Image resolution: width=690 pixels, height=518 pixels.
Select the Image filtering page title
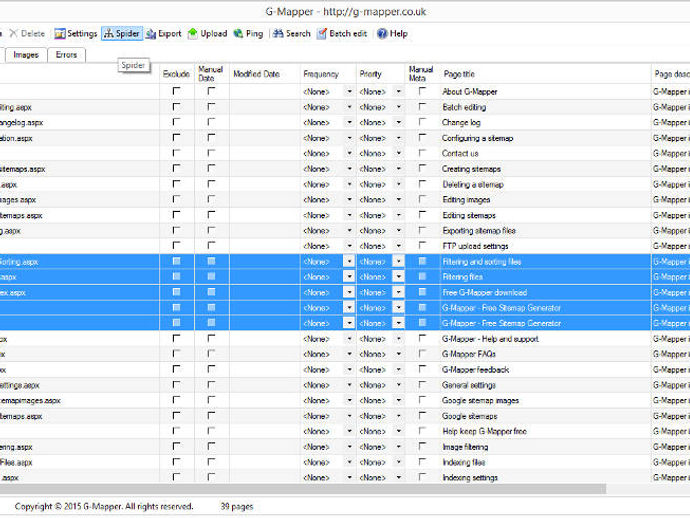coord(465,447)
